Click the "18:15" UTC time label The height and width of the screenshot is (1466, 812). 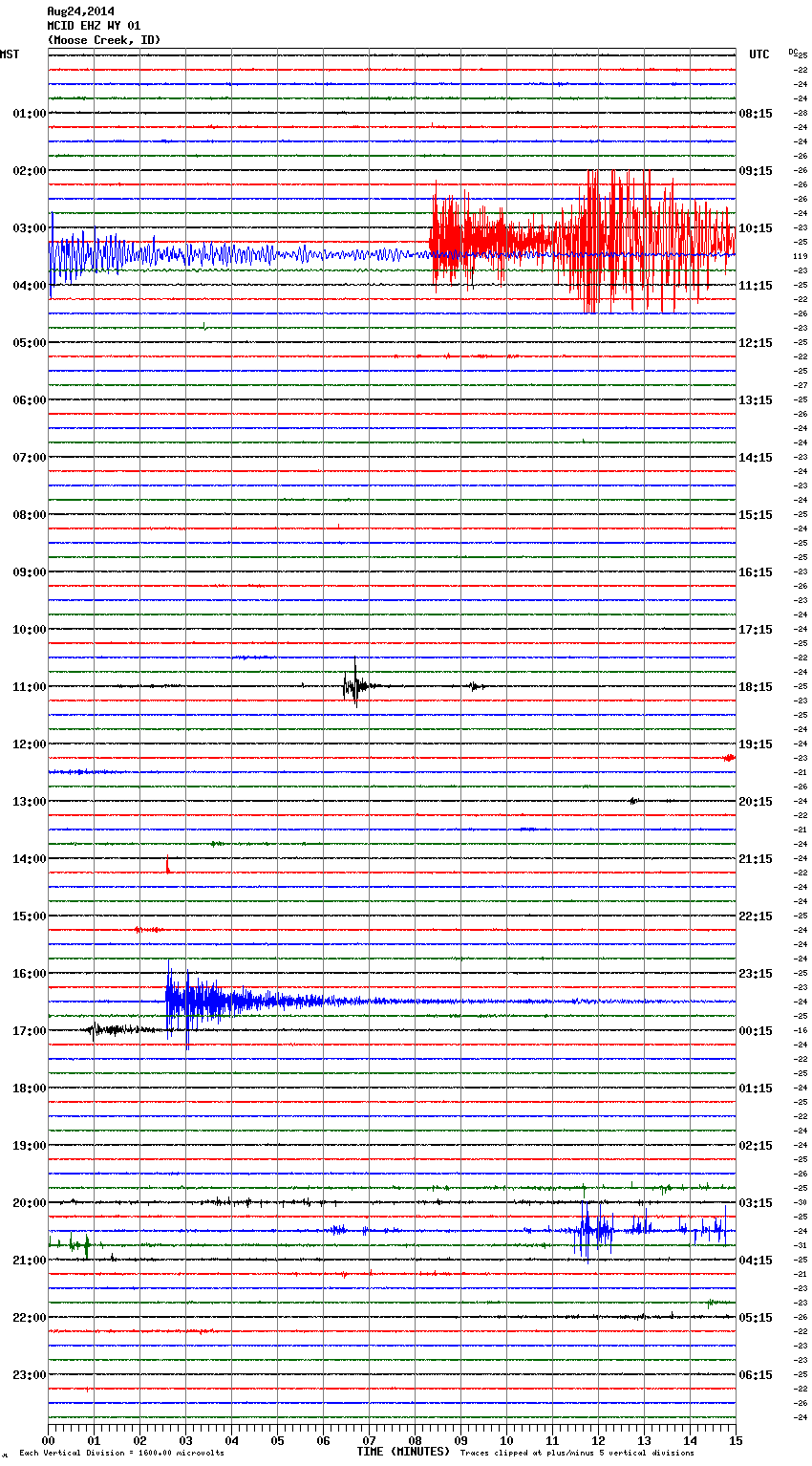click(756, 686)
